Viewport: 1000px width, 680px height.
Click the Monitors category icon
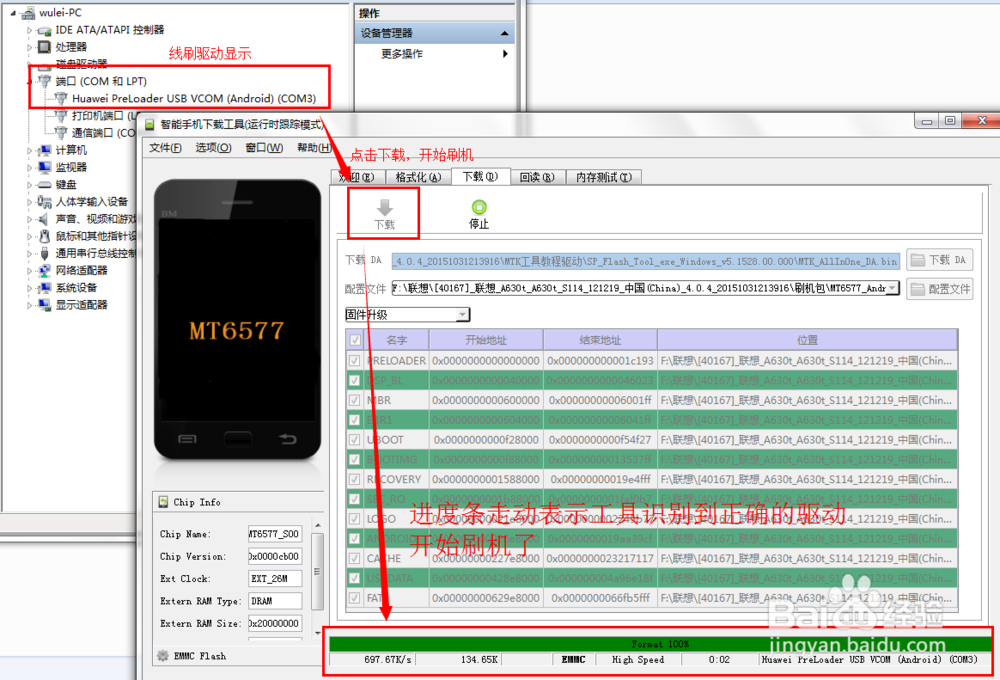(44, 167)
